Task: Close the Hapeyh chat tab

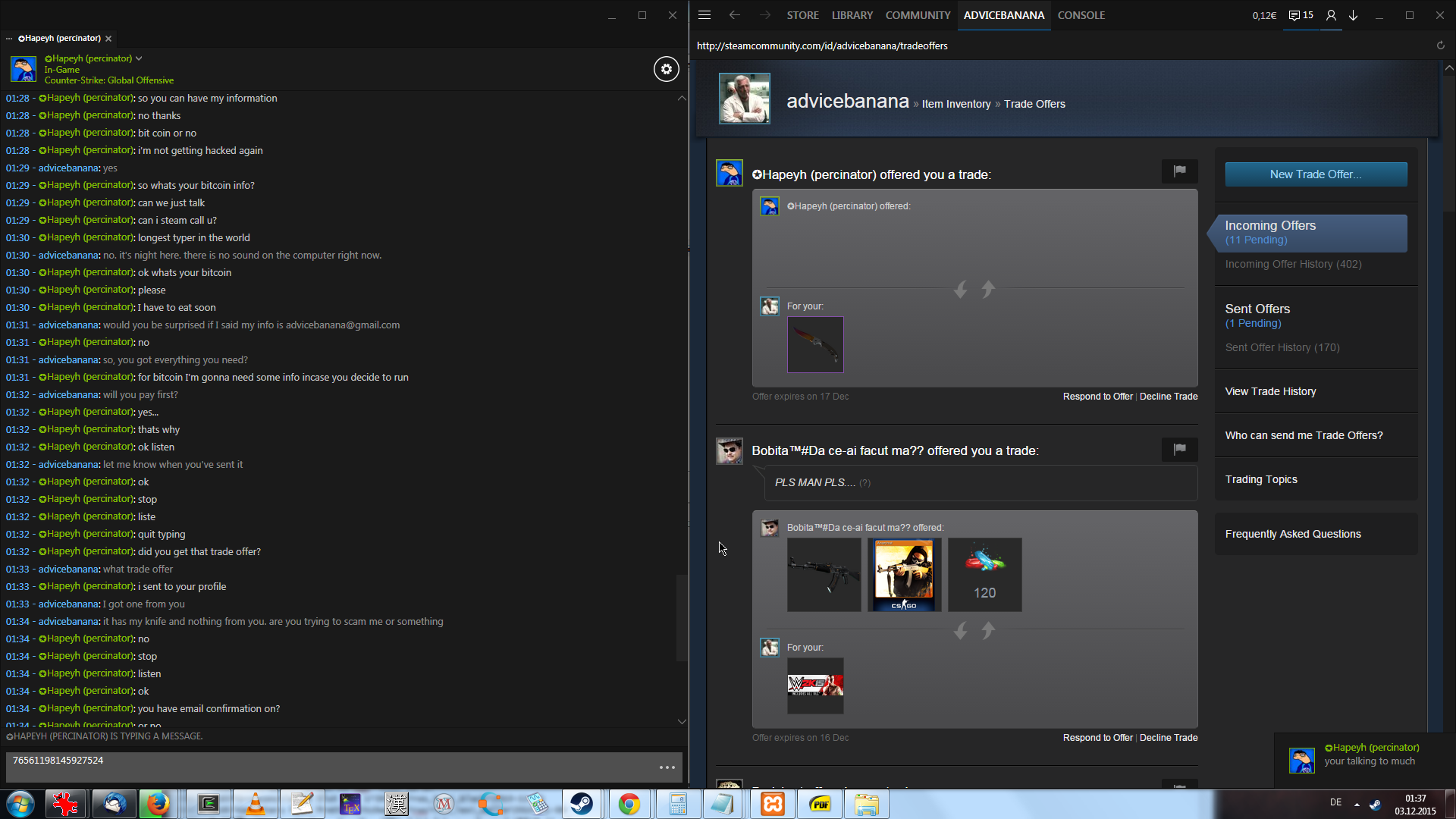Action: click(108, 39)
